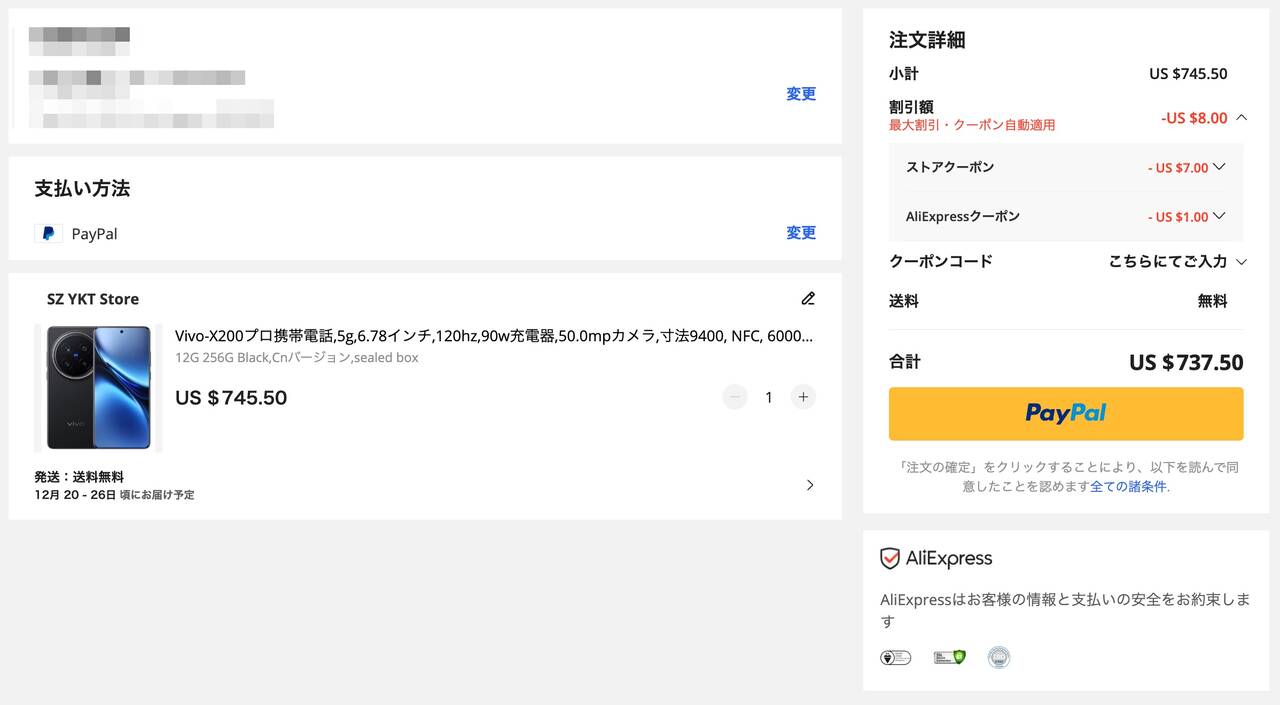Increase quantity with the plus button
The image size is (1280, 705).
pyautogui.click(x=803, y=397)
